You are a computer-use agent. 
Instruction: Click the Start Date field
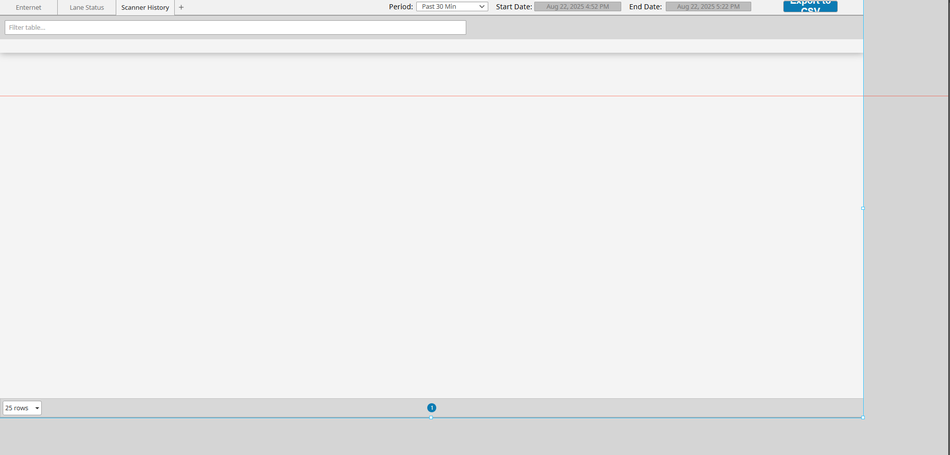(577, 7)
